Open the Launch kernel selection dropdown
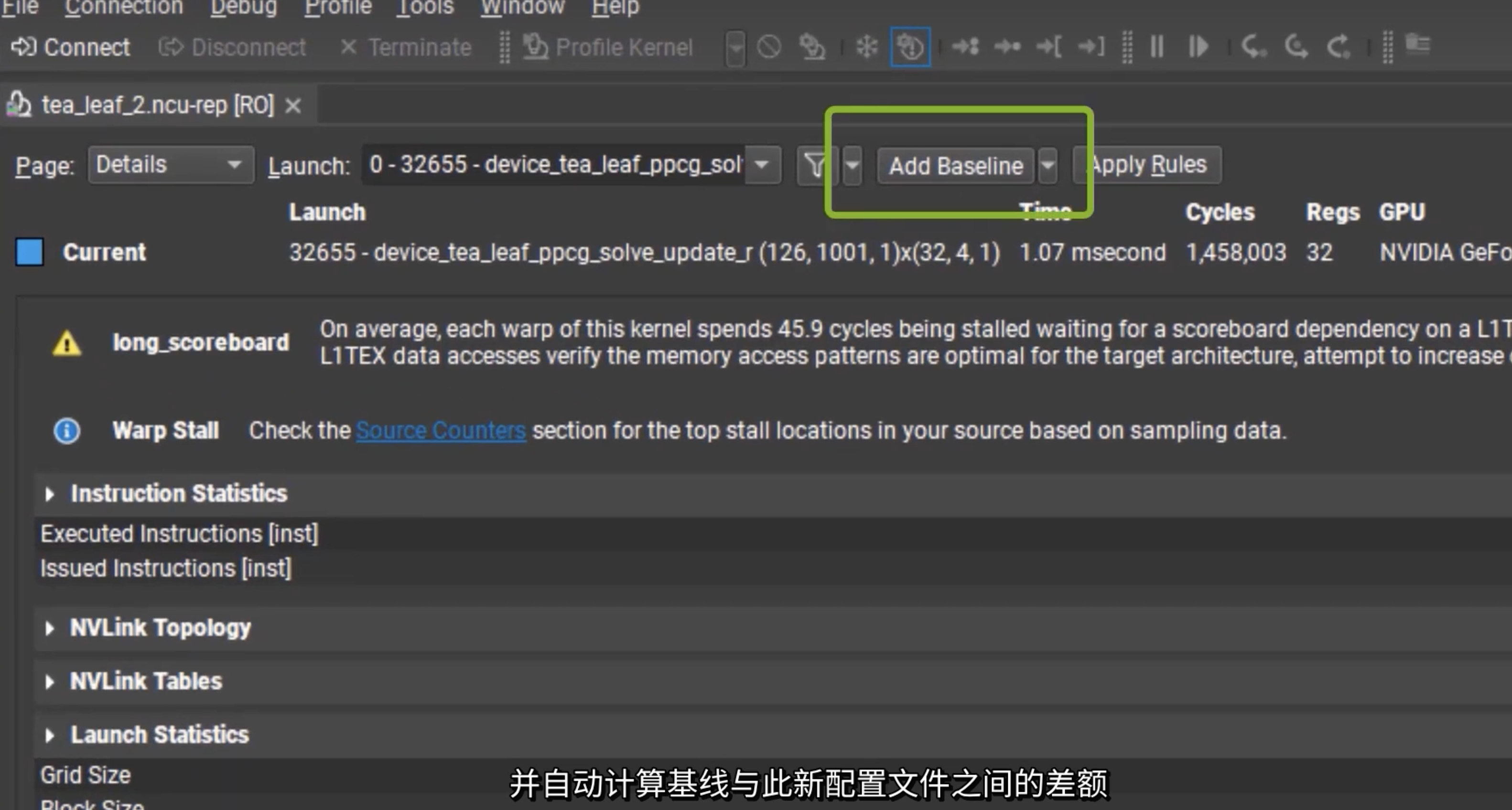The image size is (1512, 810). point(762,165)
